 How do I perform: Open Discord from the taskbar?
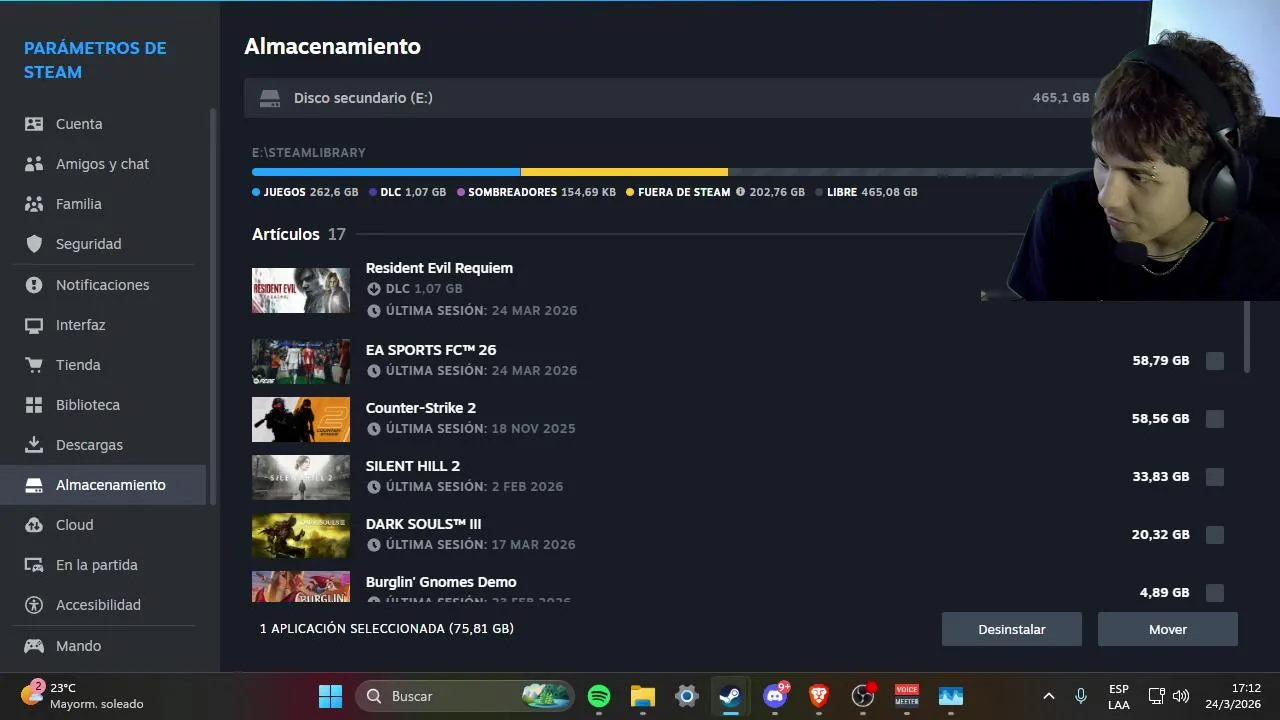[775, 696]
